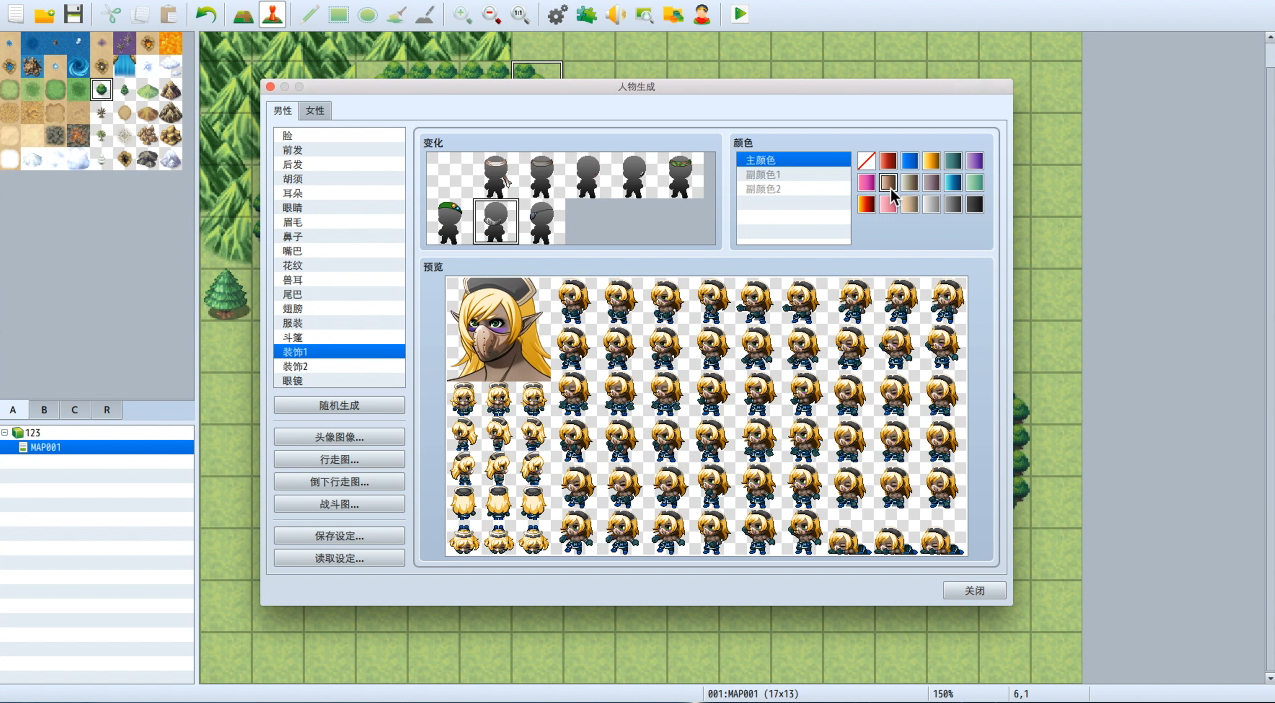Click the 保存设定... button

(339, 536)
